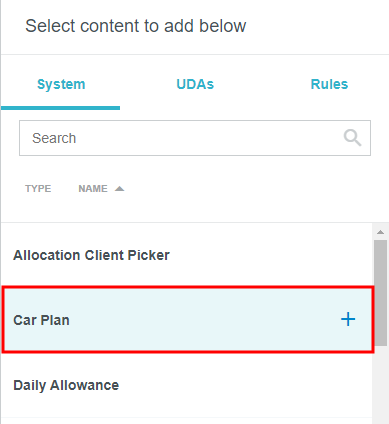Click the 'Select content to add below' heading
This screenshot has width=389, height=424.
tap(136, 26)
